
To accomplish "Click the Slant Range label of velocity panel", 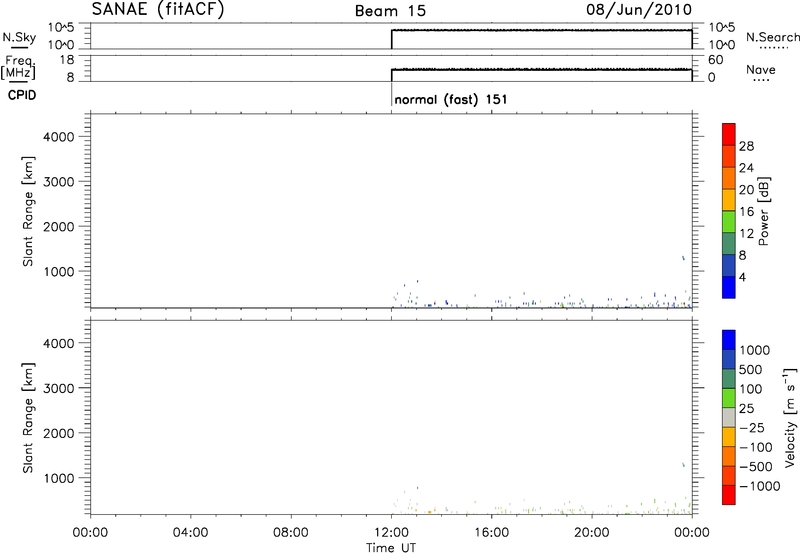I will click(x=28, y=418).
